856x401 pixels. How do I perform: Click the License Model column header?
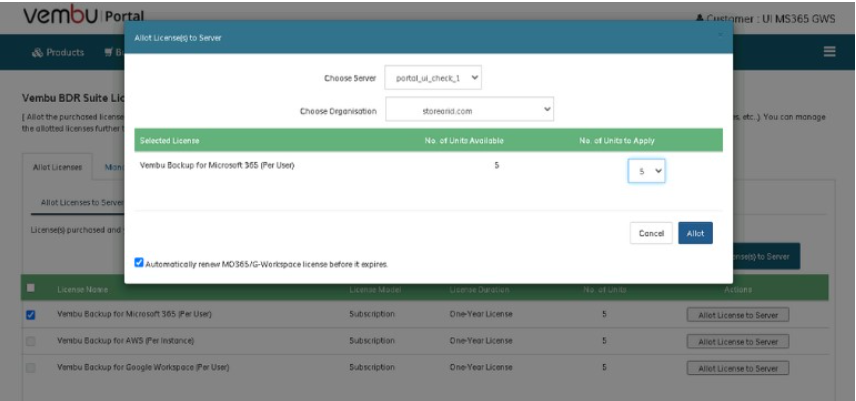pos(375,289)
